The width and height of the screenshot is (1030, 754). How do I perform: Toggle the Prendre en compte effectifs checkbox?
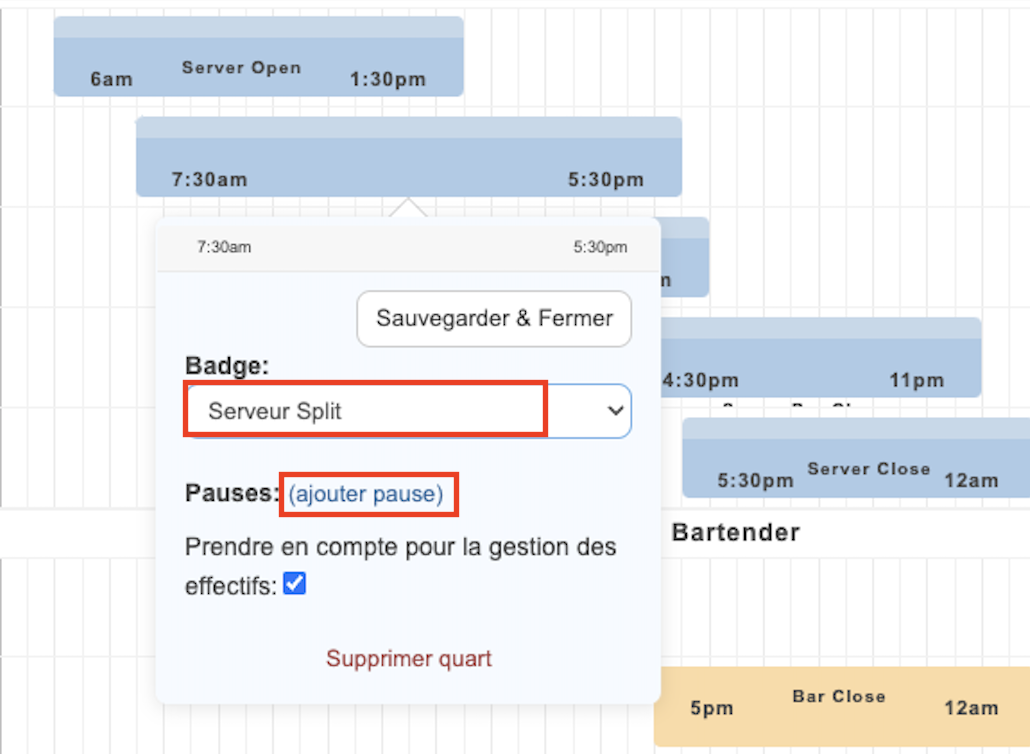(x=294, y=584)
